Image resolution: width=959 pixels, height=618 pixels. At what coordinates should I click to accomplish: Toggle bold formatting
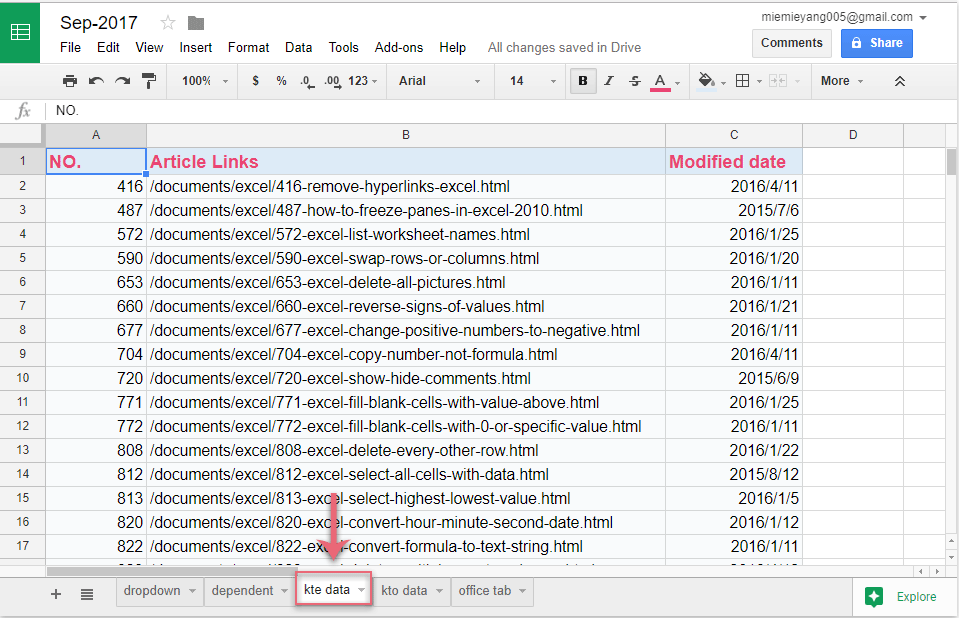tap(582, 81)
